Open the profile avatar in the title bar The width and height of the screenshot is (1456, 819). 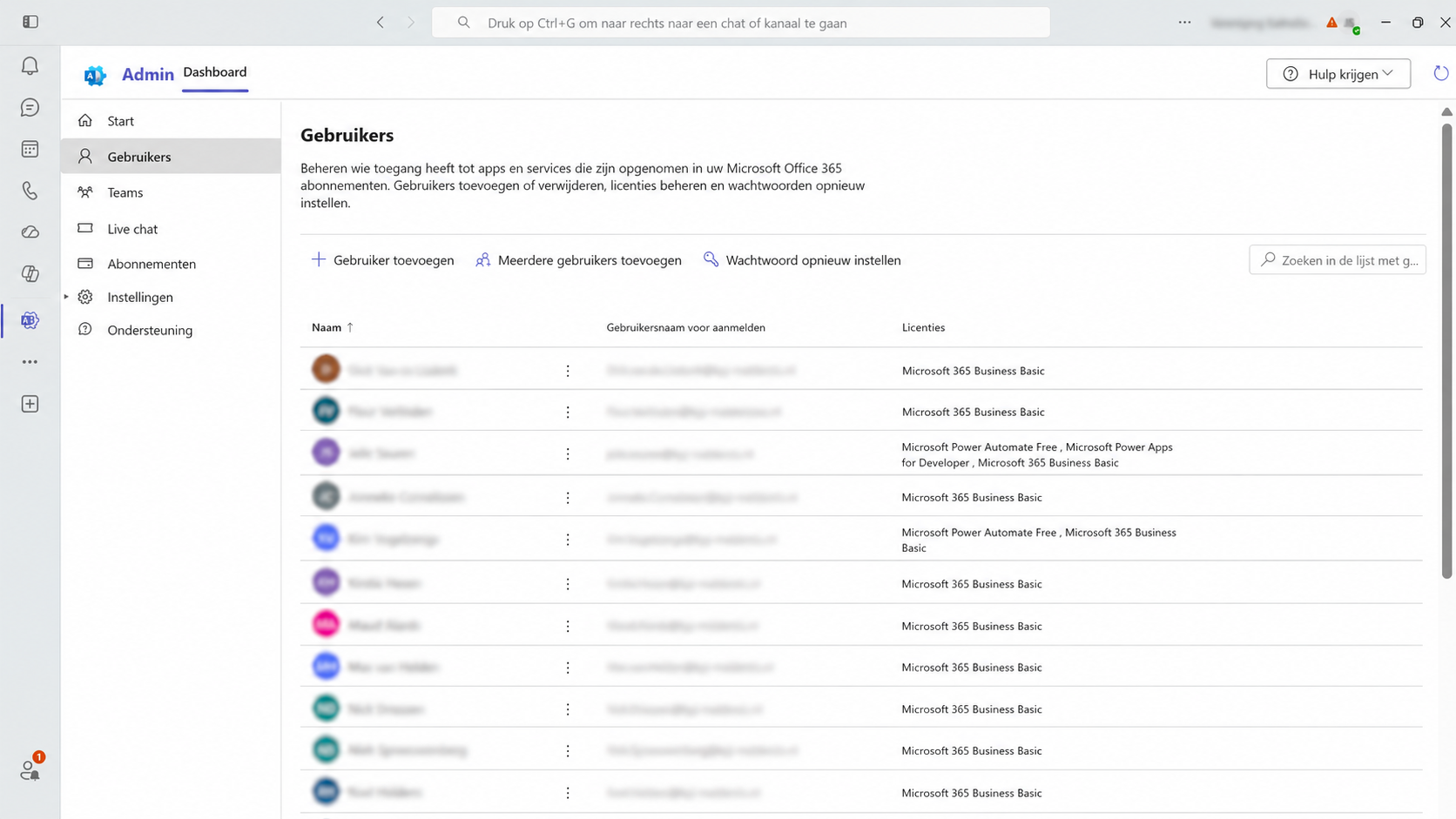(1351, 23)
